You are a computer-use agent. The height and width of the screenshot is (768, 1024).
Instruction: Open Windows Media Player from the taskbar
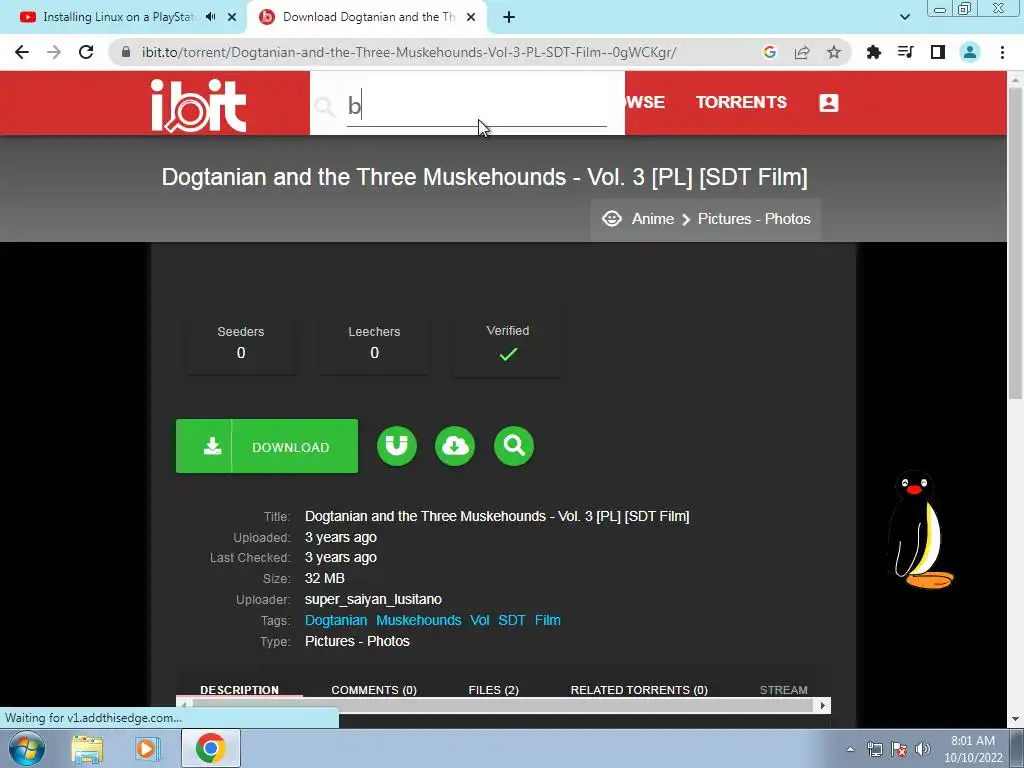click(147, 748)
